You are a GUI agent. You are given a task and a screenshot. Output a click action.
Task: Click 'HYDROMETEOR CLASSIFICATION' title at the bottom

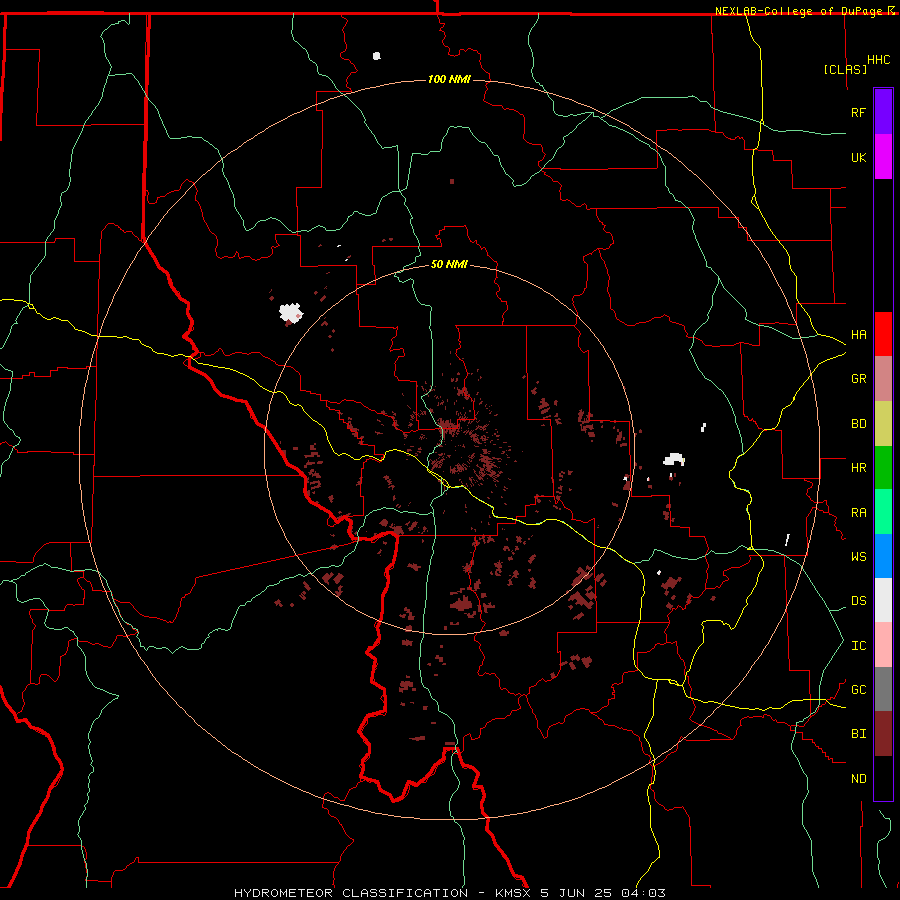tap(351, 893)
